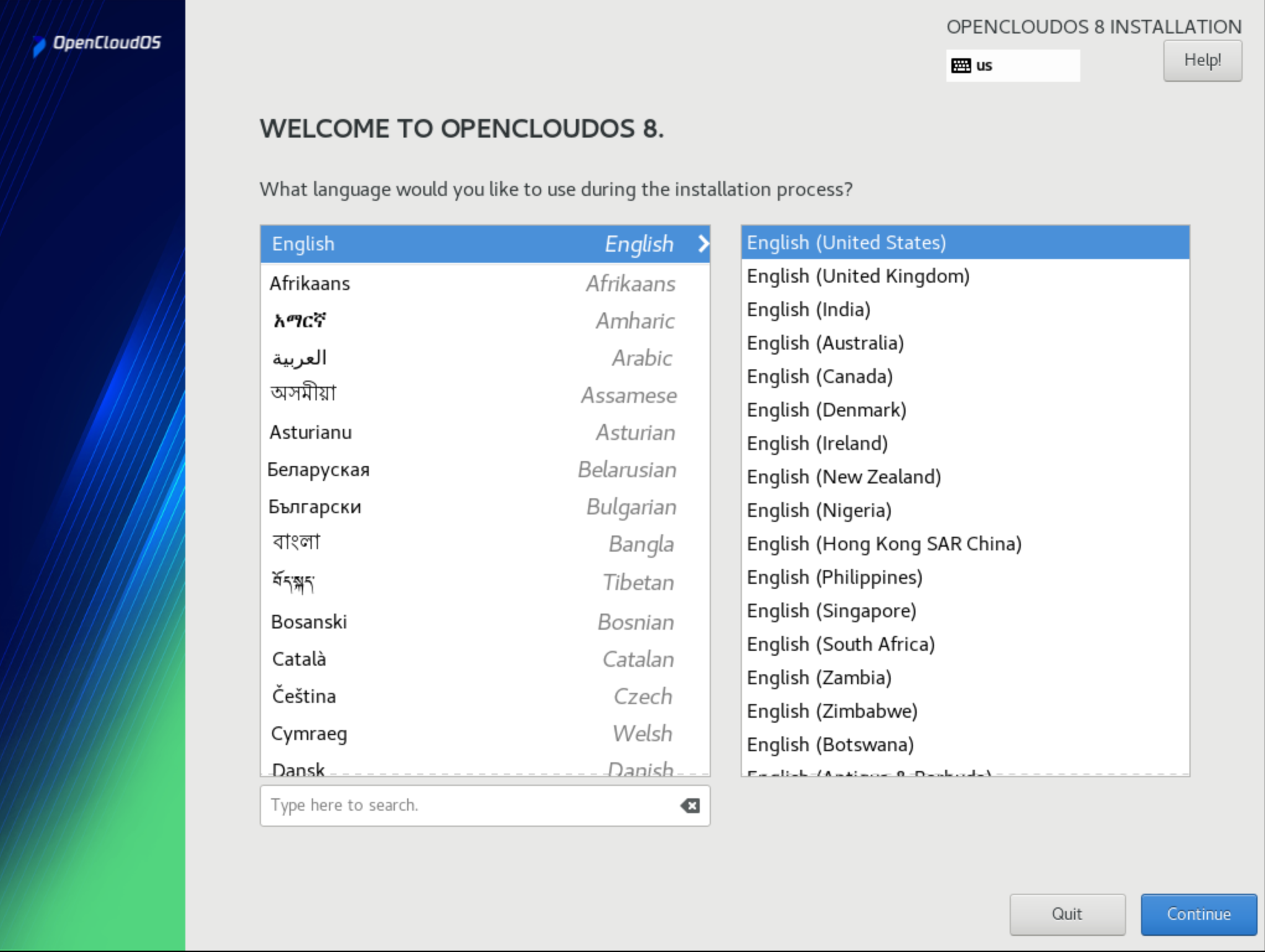Select Cymraeg Welsh language row
This screenshot has width=1265, height=952.
485,733
